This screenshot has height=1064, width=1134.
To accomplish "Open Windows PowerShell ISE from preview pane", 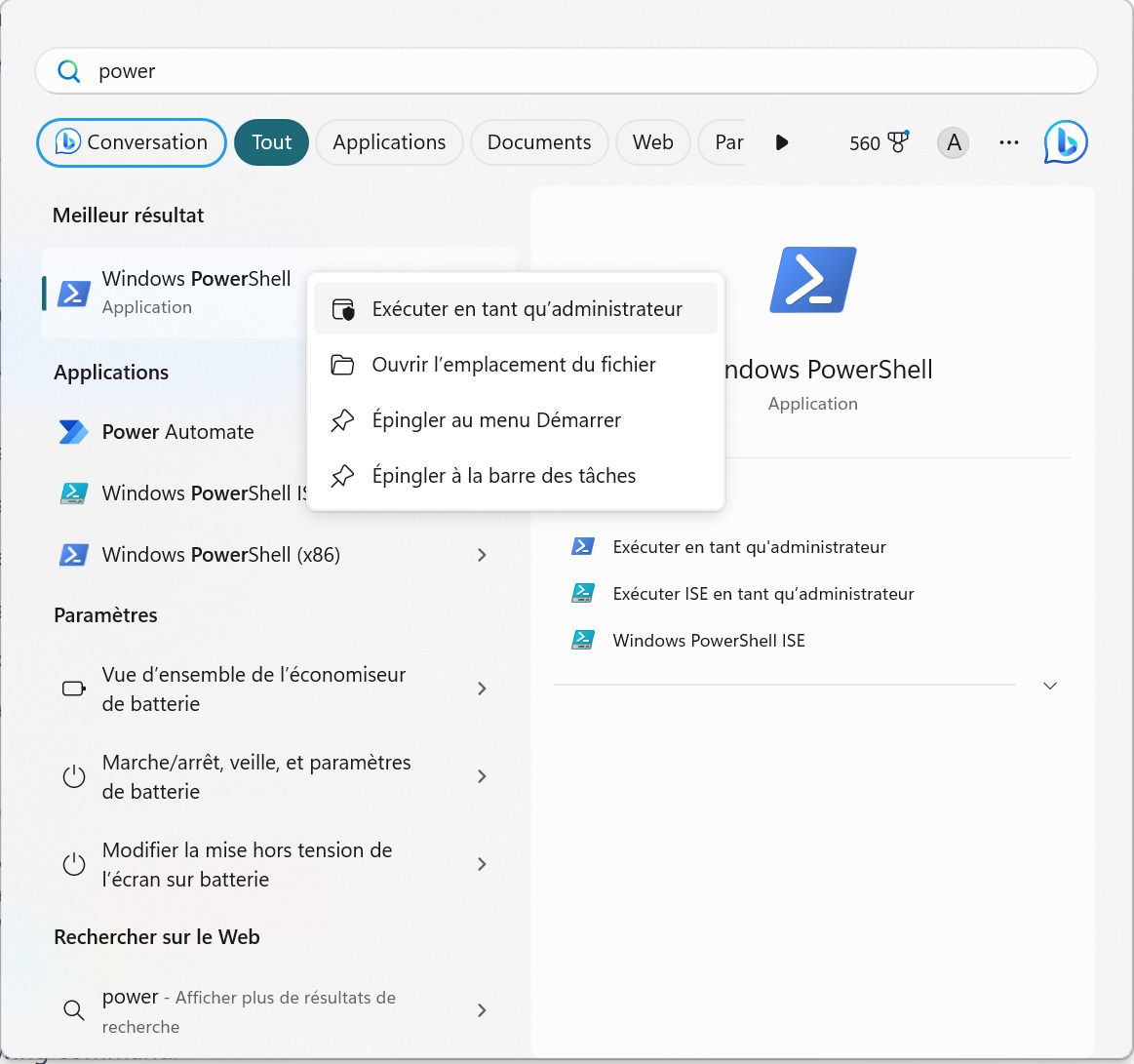I will tap(709, 641).
